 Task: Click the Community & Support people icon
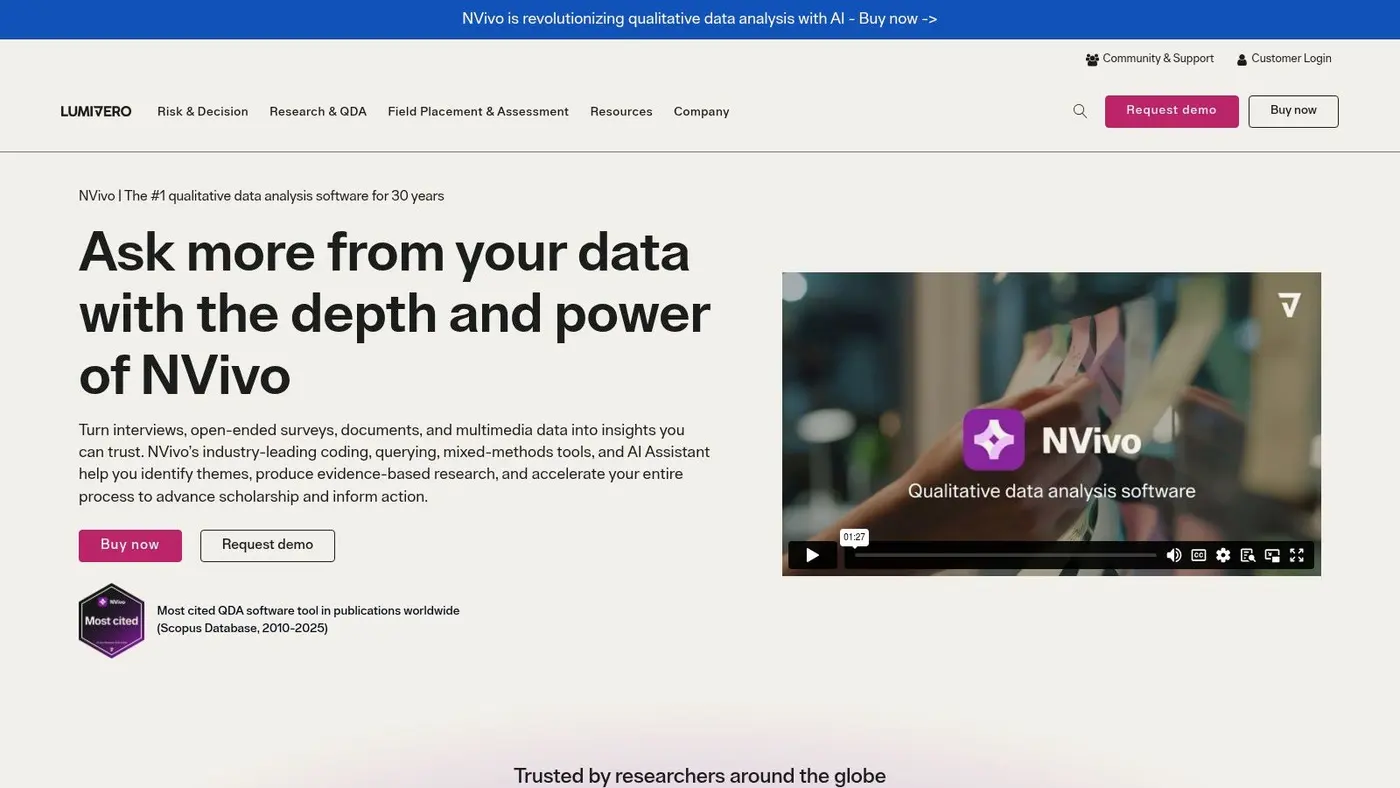click(1092, 60)
